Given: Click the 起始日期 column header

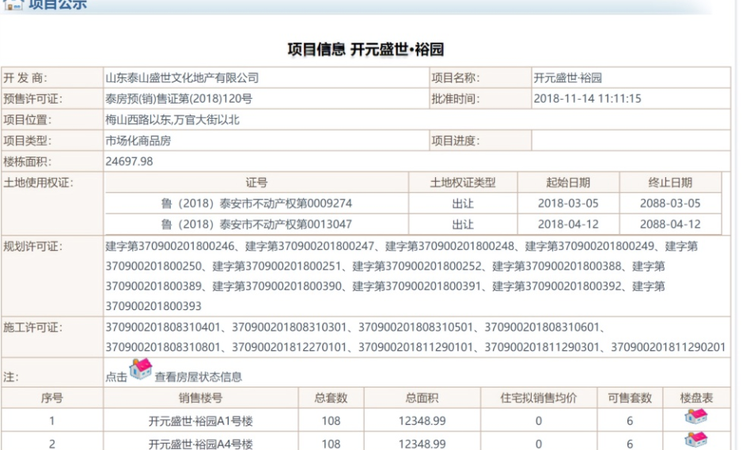Looking at the screenshot, I should 568,183.
